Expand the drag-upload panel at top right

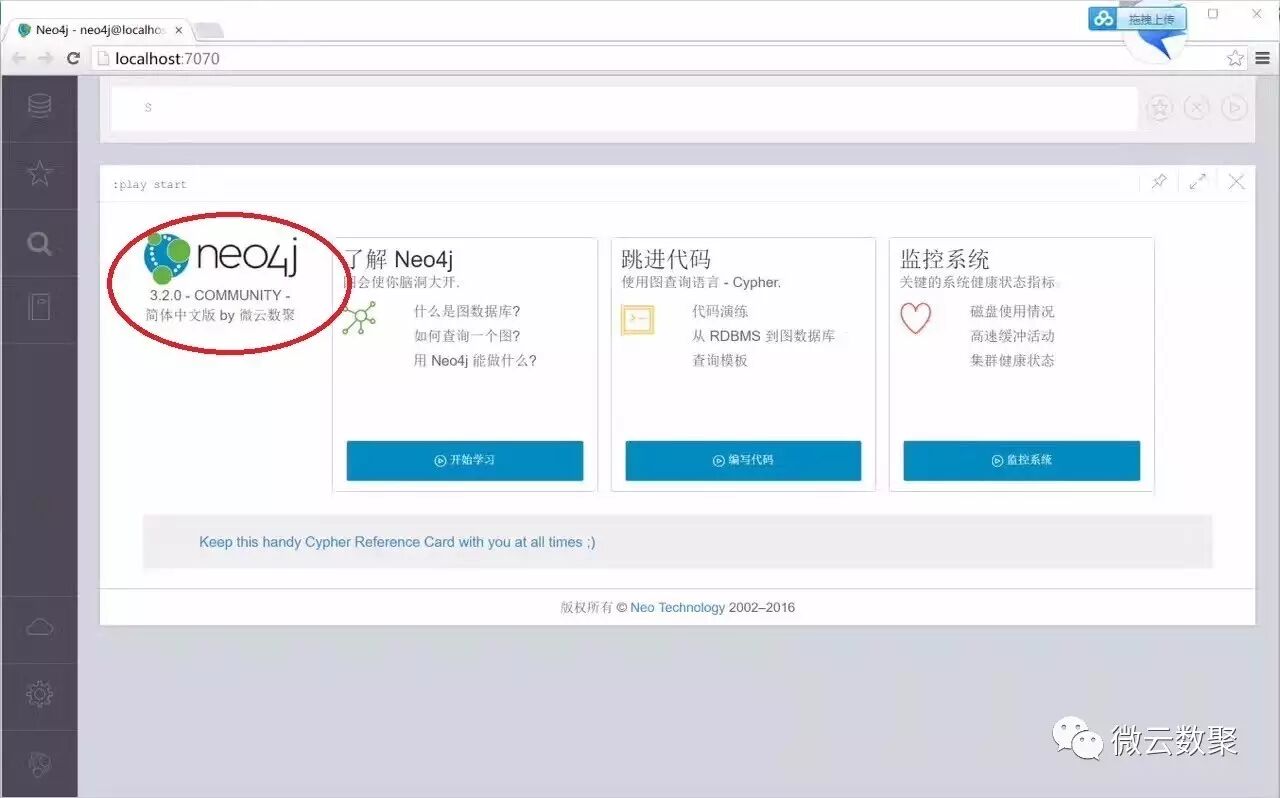[x=1137, y=18]
